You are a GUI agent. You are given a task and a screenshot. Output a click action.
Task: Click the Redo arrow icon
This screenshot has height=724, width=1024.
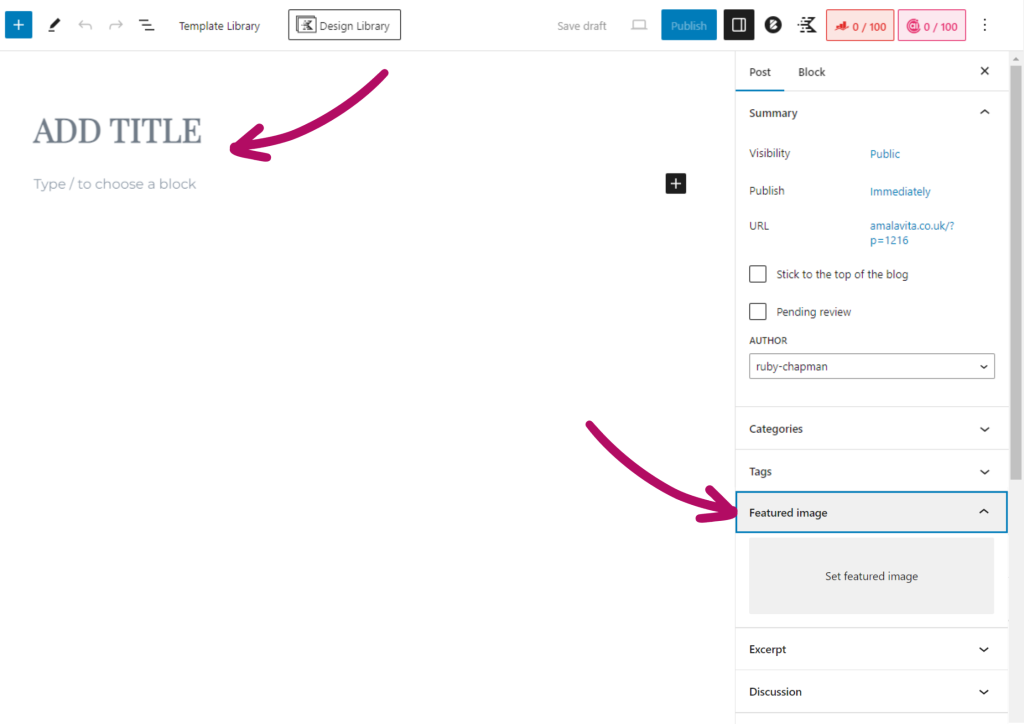116,25
